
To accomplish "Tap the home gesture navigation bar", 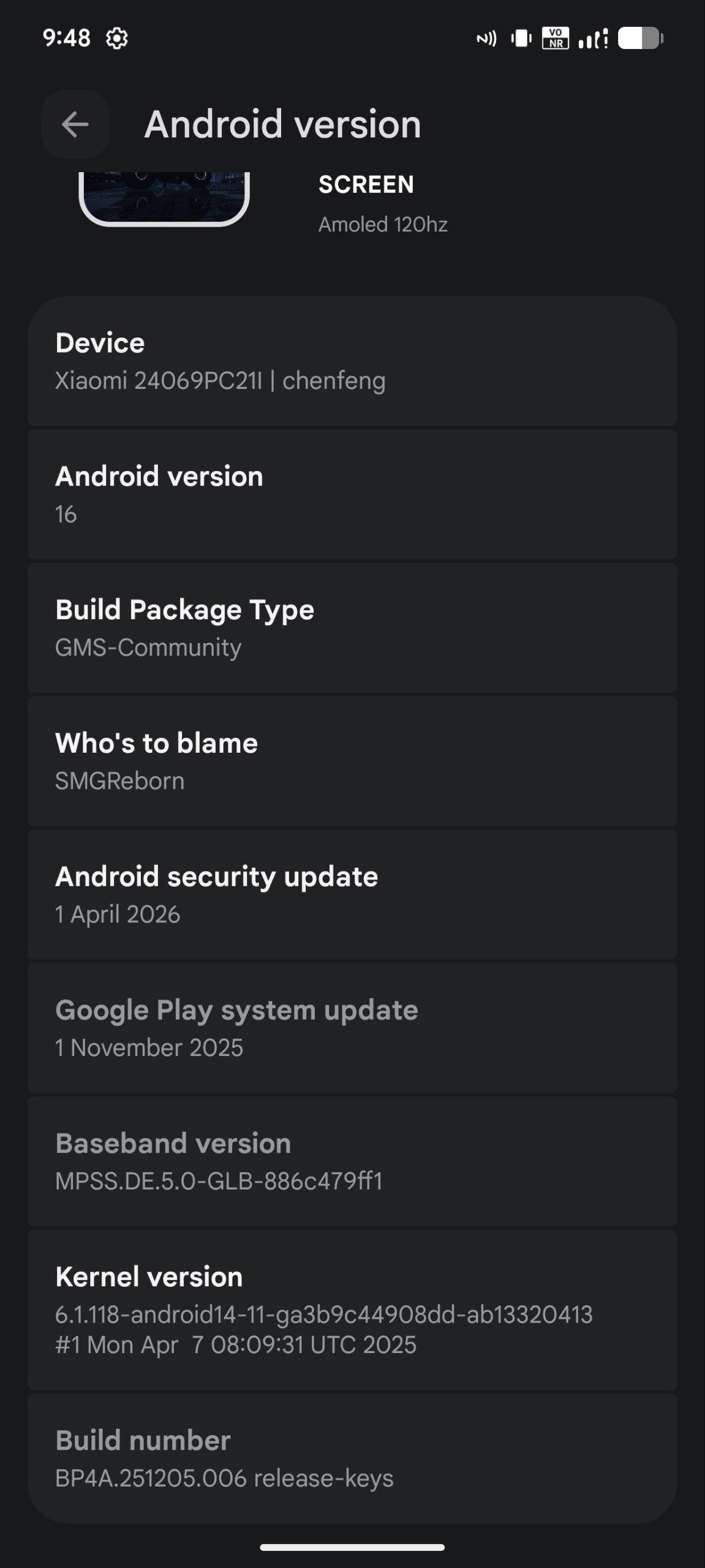I will (x=352, y=1547).
